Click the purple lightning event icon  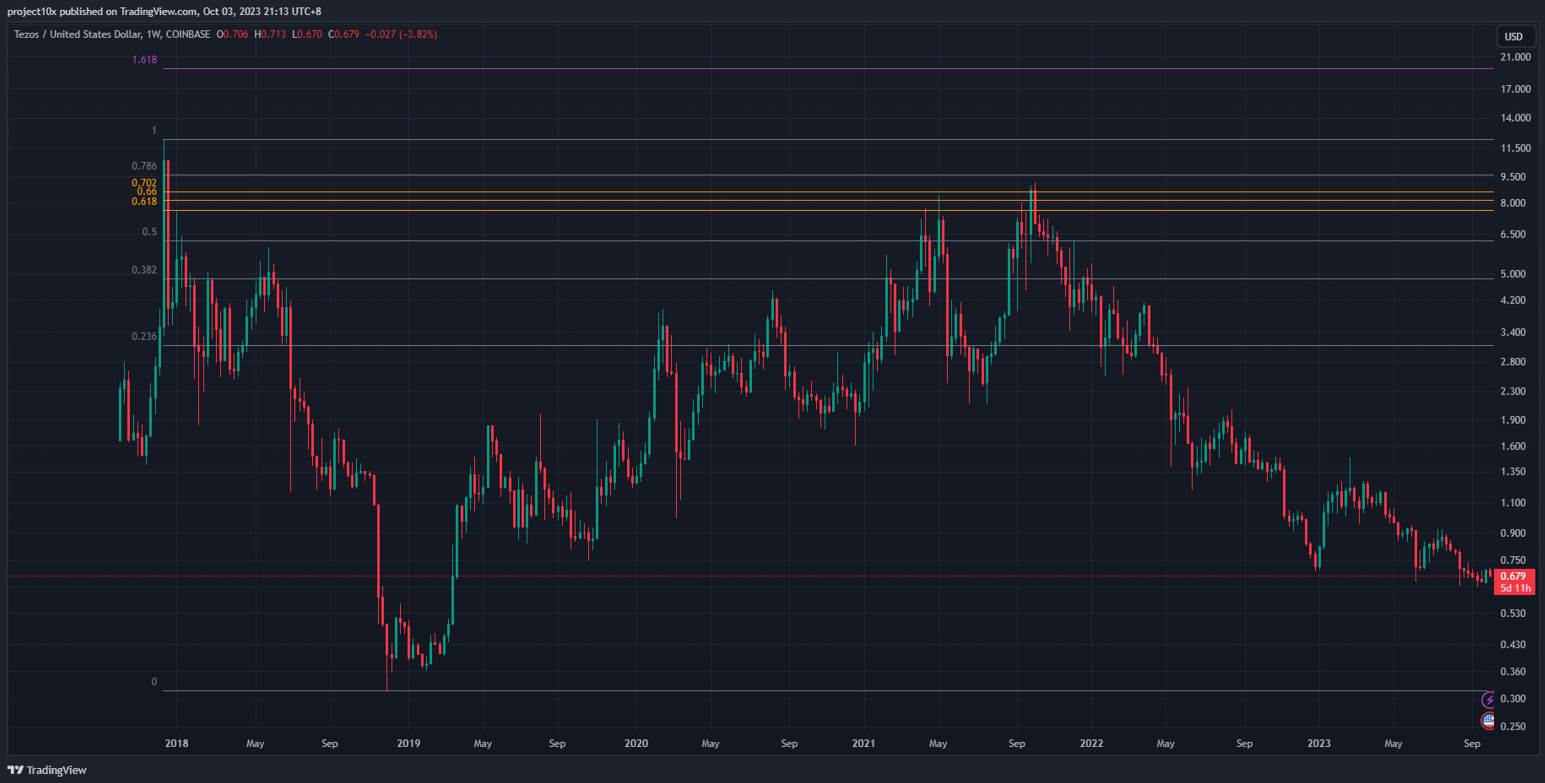(x=1488, y=700)
